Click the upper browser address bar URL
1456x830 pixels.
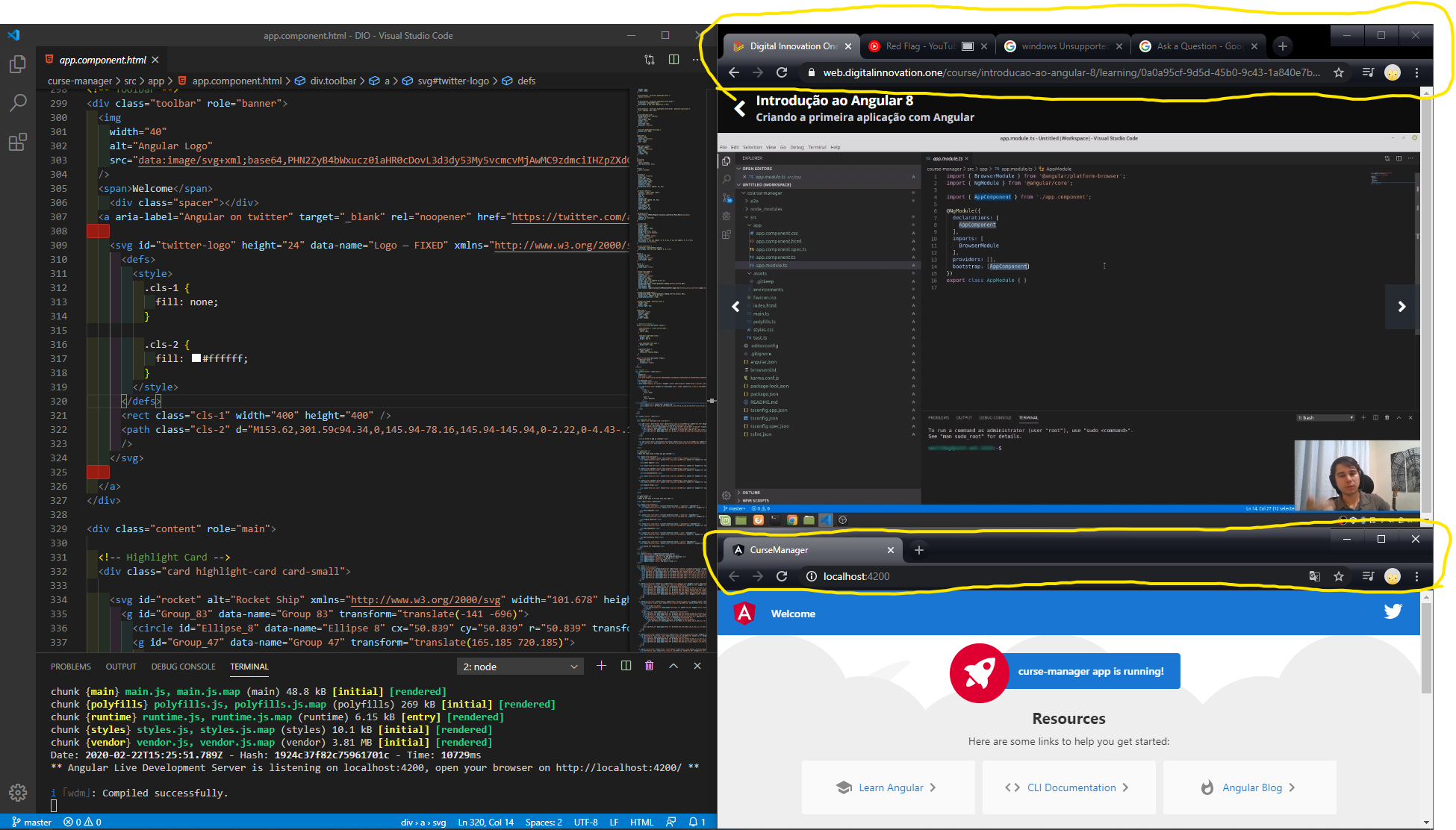coord(1071,72)
